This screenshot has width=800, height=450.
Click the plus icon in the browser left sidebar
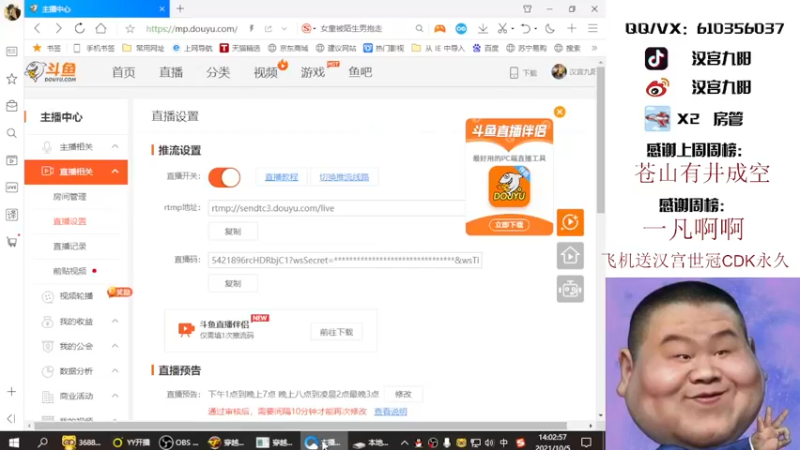click(x=11, y=392)
